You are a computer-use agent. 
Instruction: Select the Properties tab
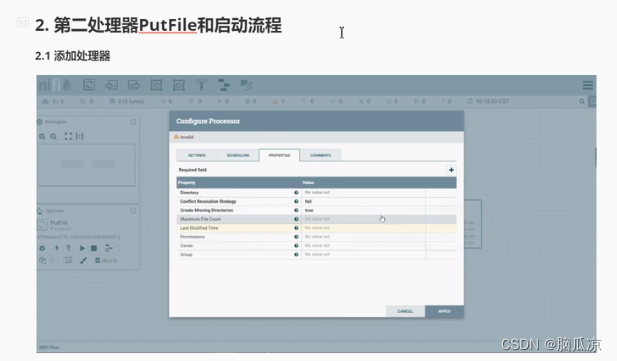pyautogui.click(x=279, y=155)
